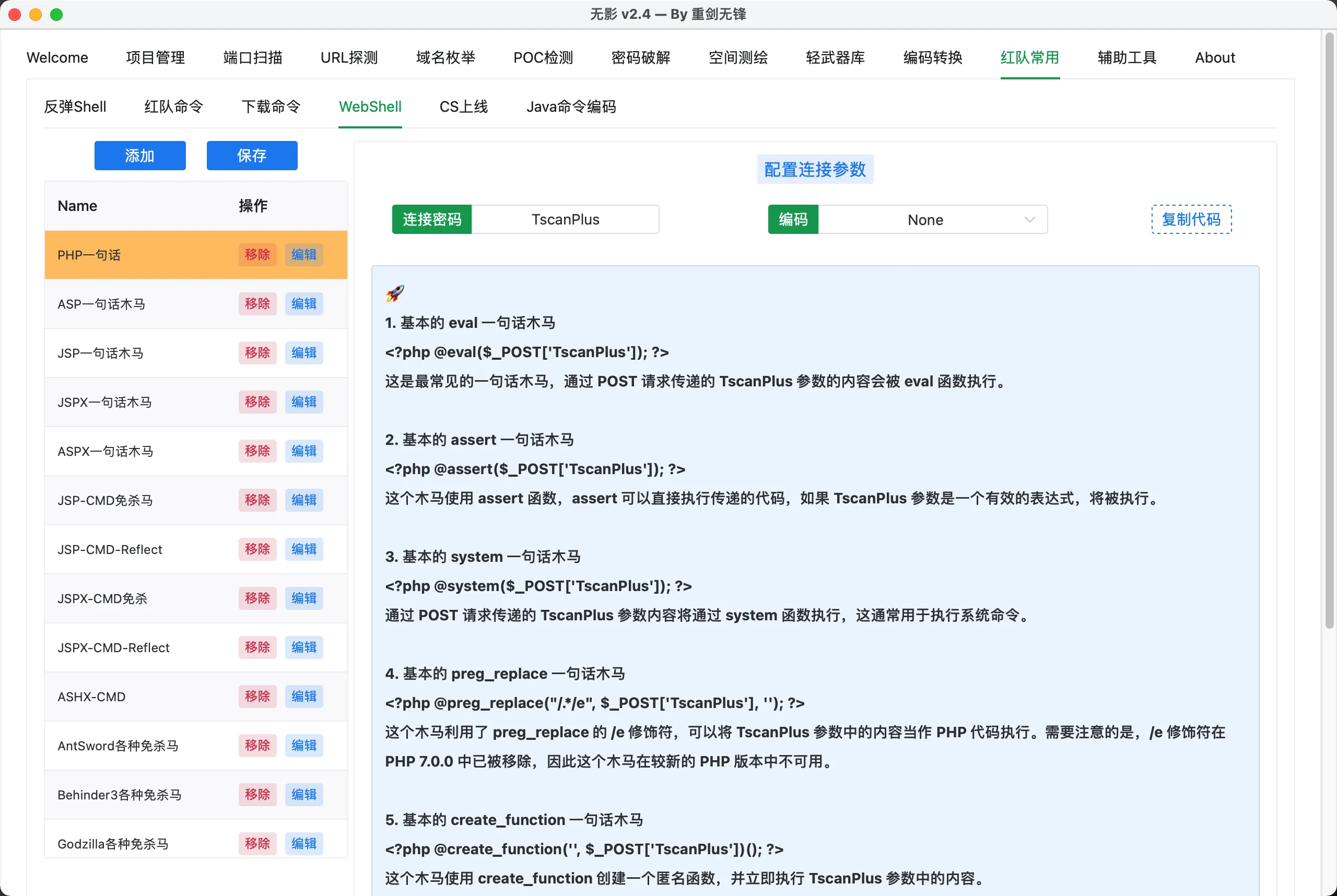1337x896 pixels.
Task: Open the About tab
Action: [x=1214, y=58]
